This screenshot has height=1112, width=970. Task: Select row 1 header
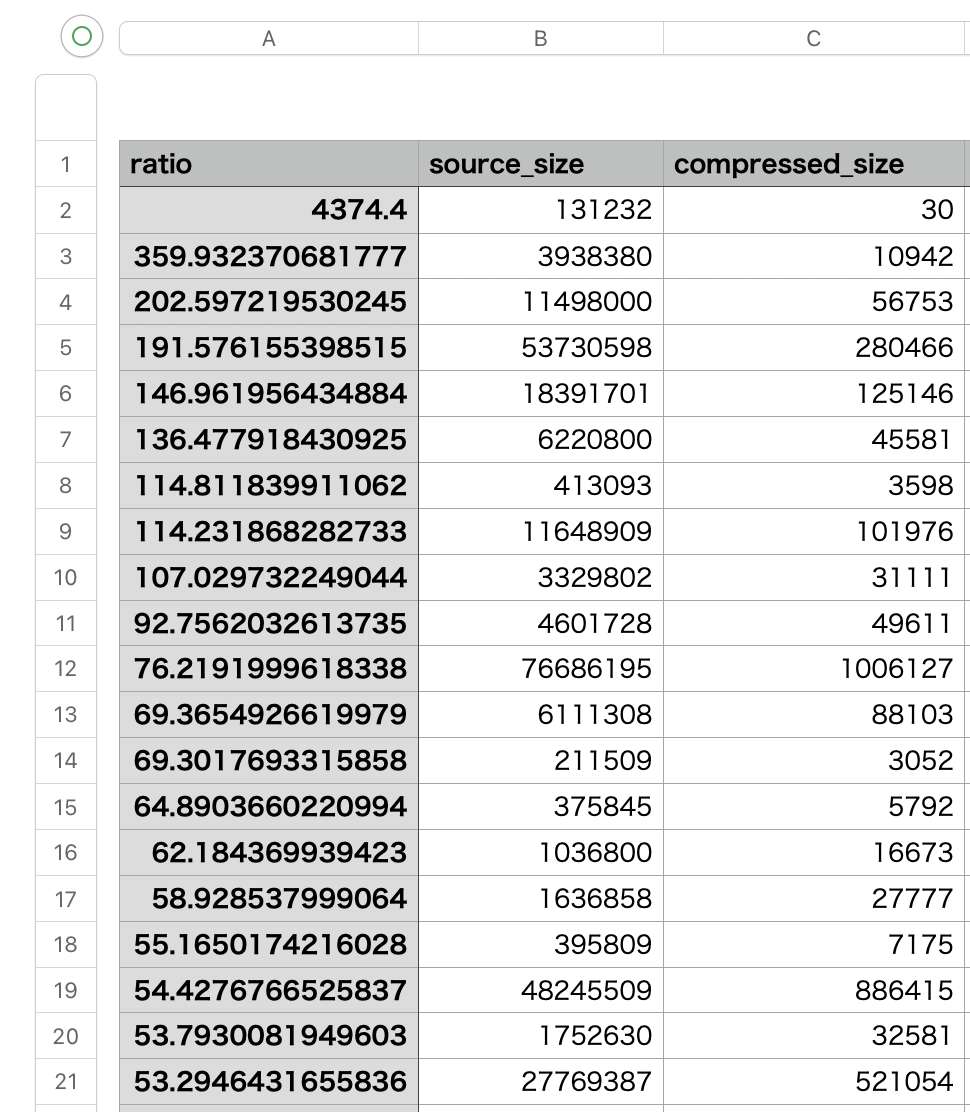tap(66, 164)
